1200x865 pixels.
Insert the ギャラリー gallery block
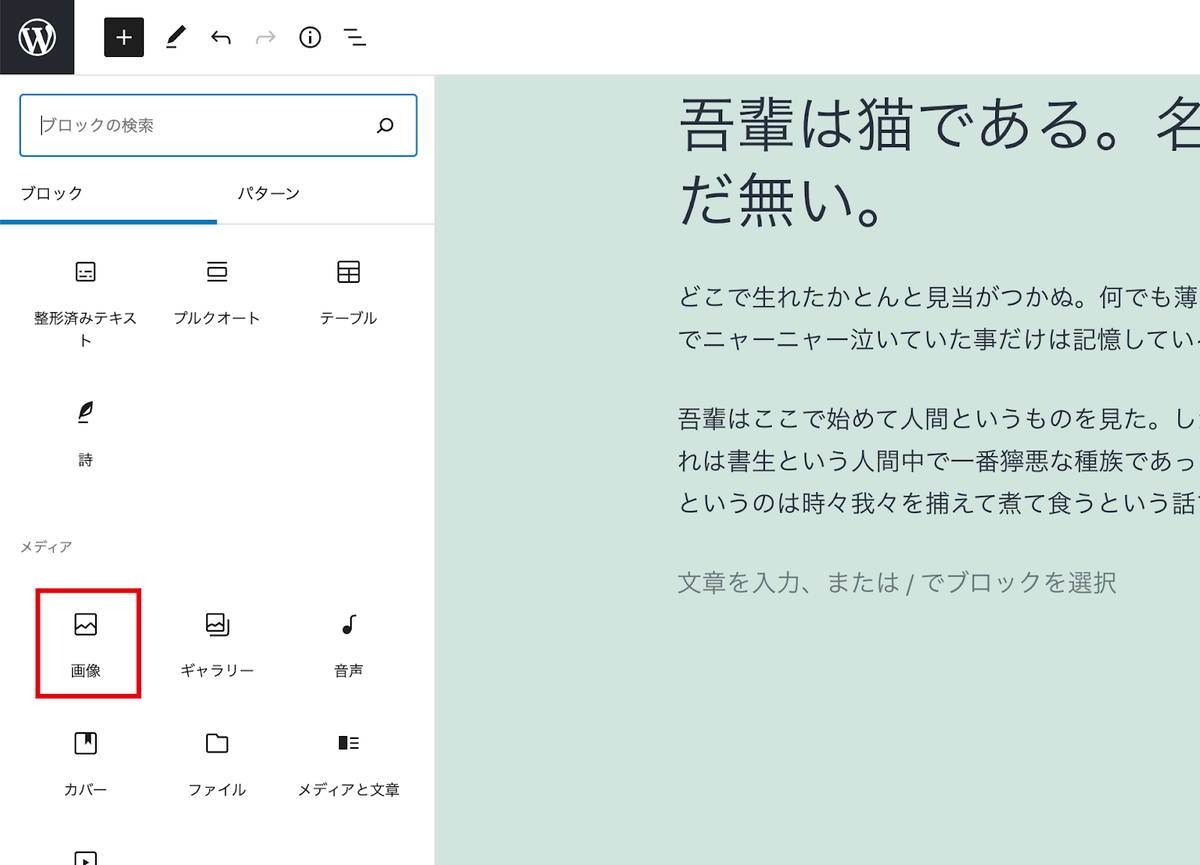[217, 644]
